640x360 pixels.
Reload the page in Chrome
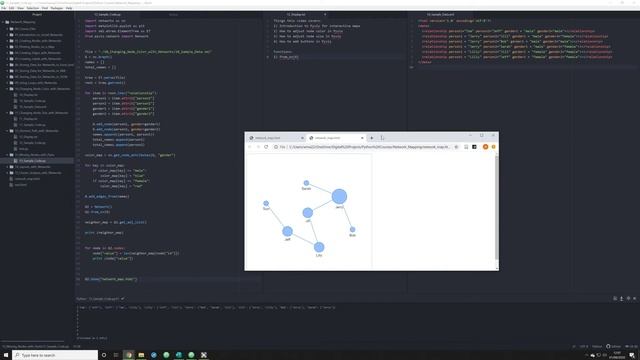point(266,147)
